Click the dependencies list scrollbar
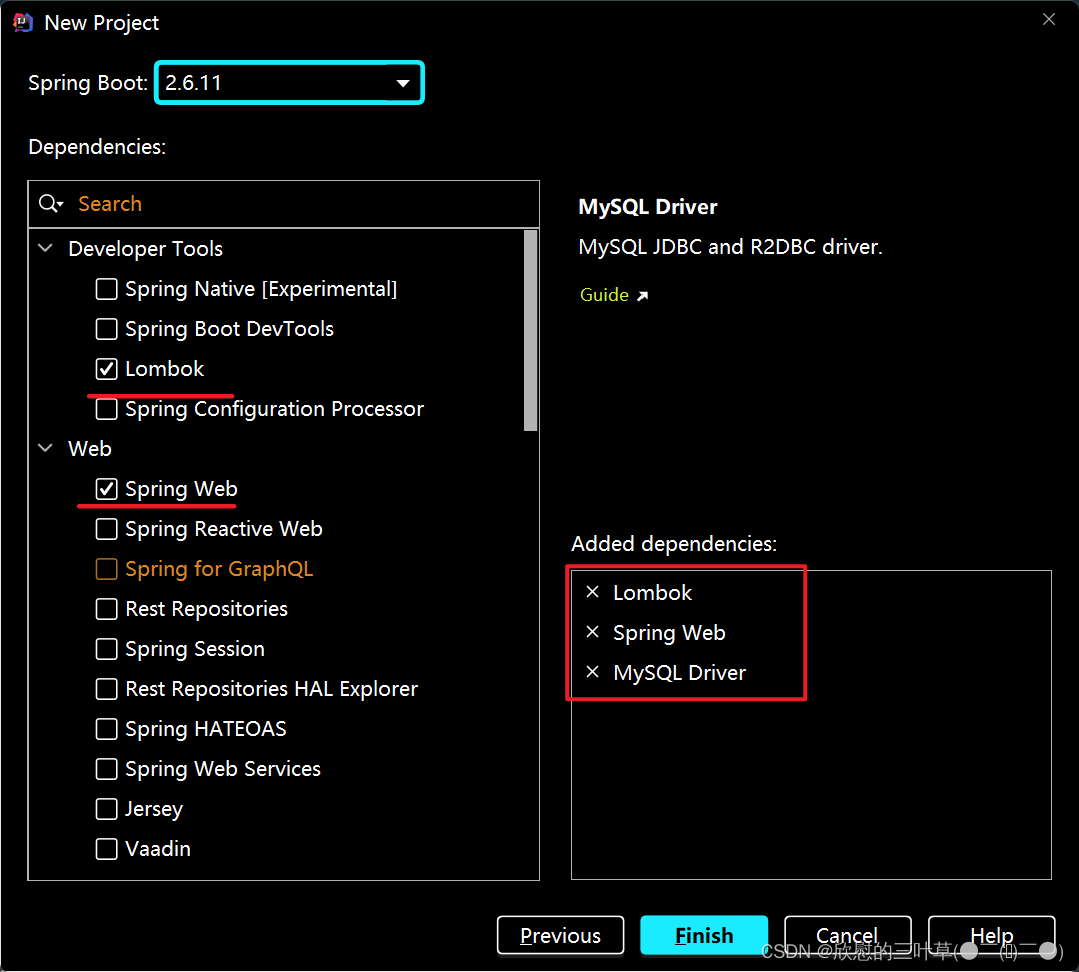Viewport: 1079px width, 972px height. (x=531, y=330)
